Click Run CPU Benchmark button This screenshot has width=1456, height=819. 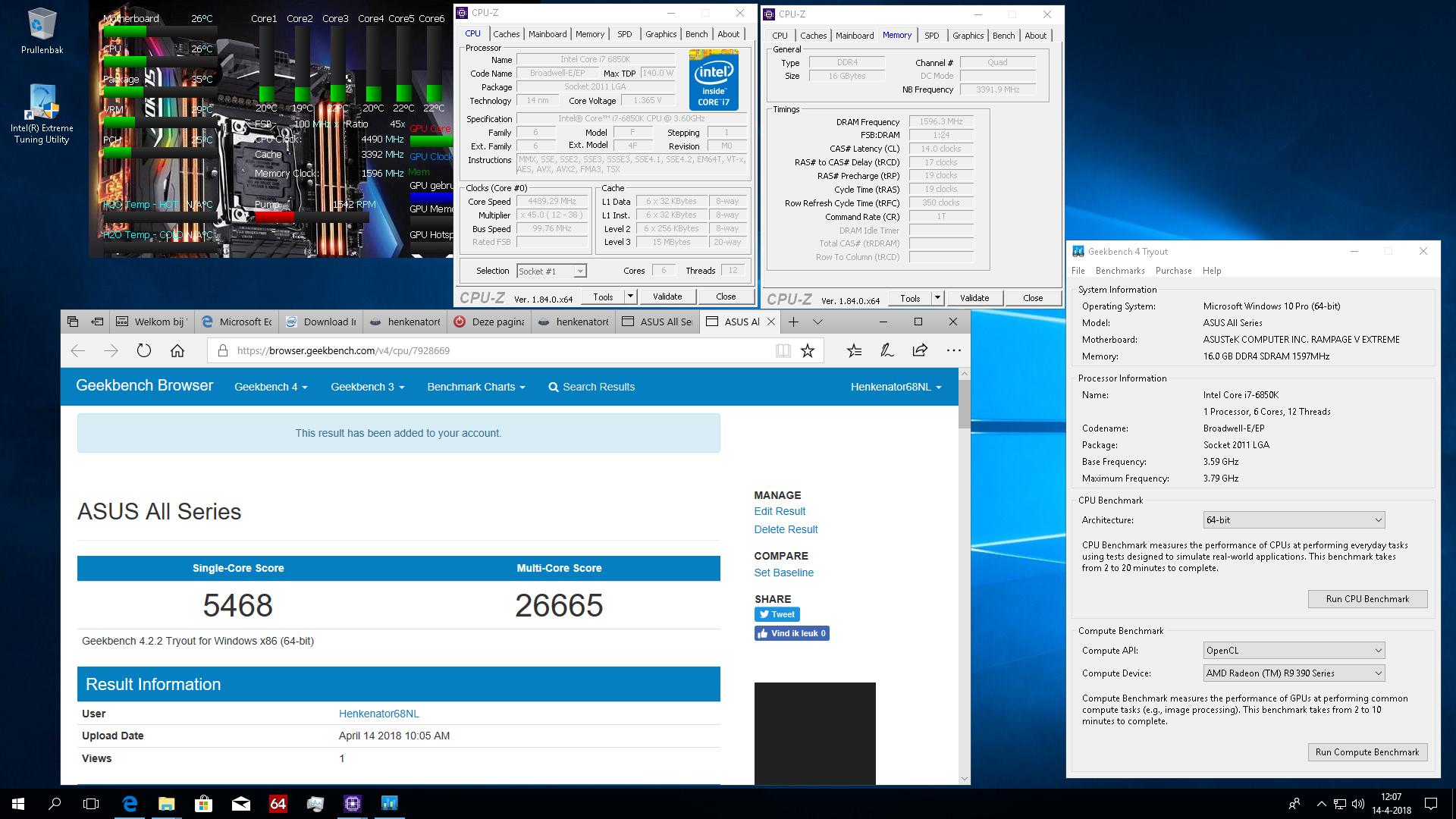coord(1367,599)
